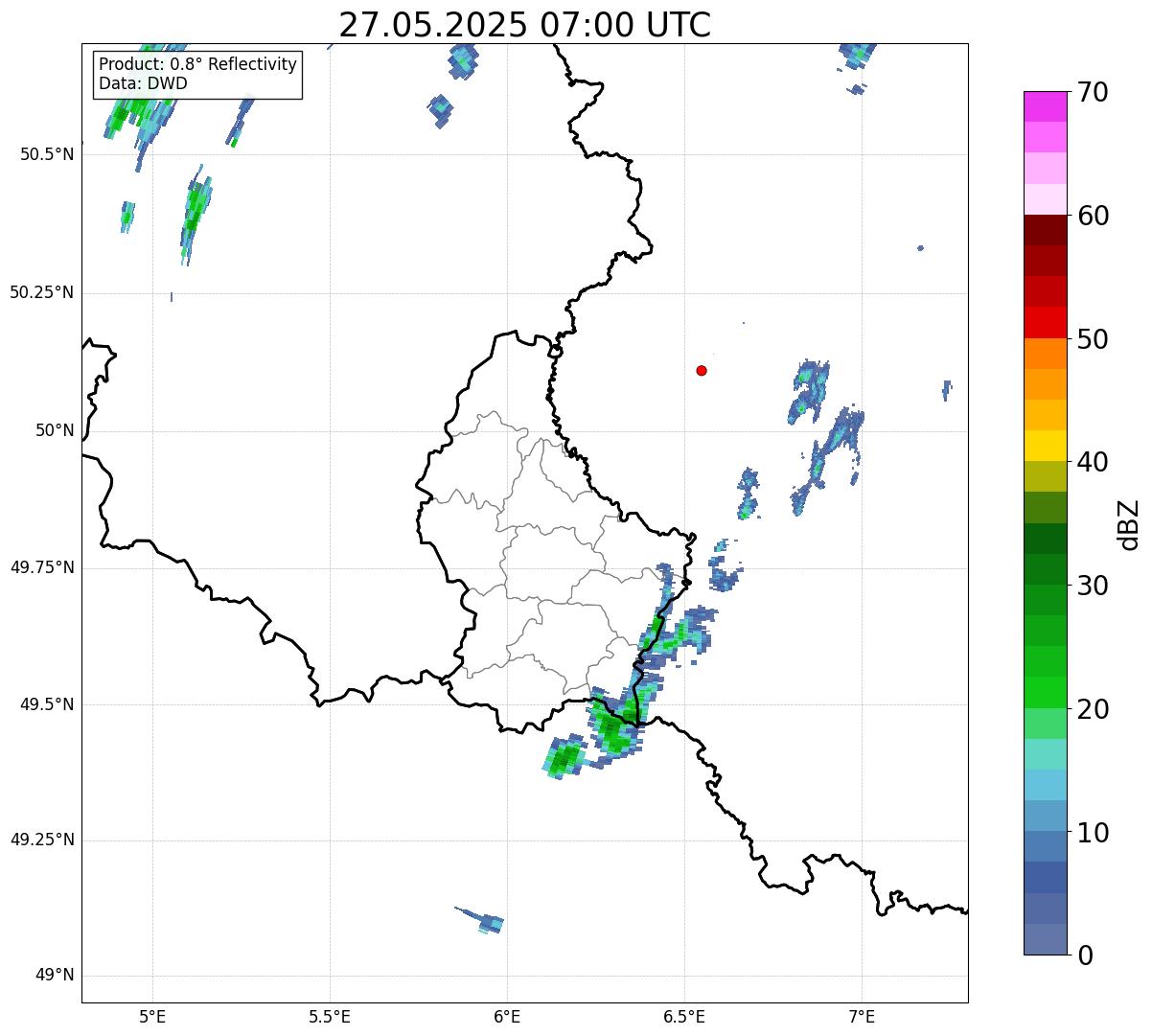
Task: Click the orange colorbar segment below 50
Action: (x=1045, y=354)
